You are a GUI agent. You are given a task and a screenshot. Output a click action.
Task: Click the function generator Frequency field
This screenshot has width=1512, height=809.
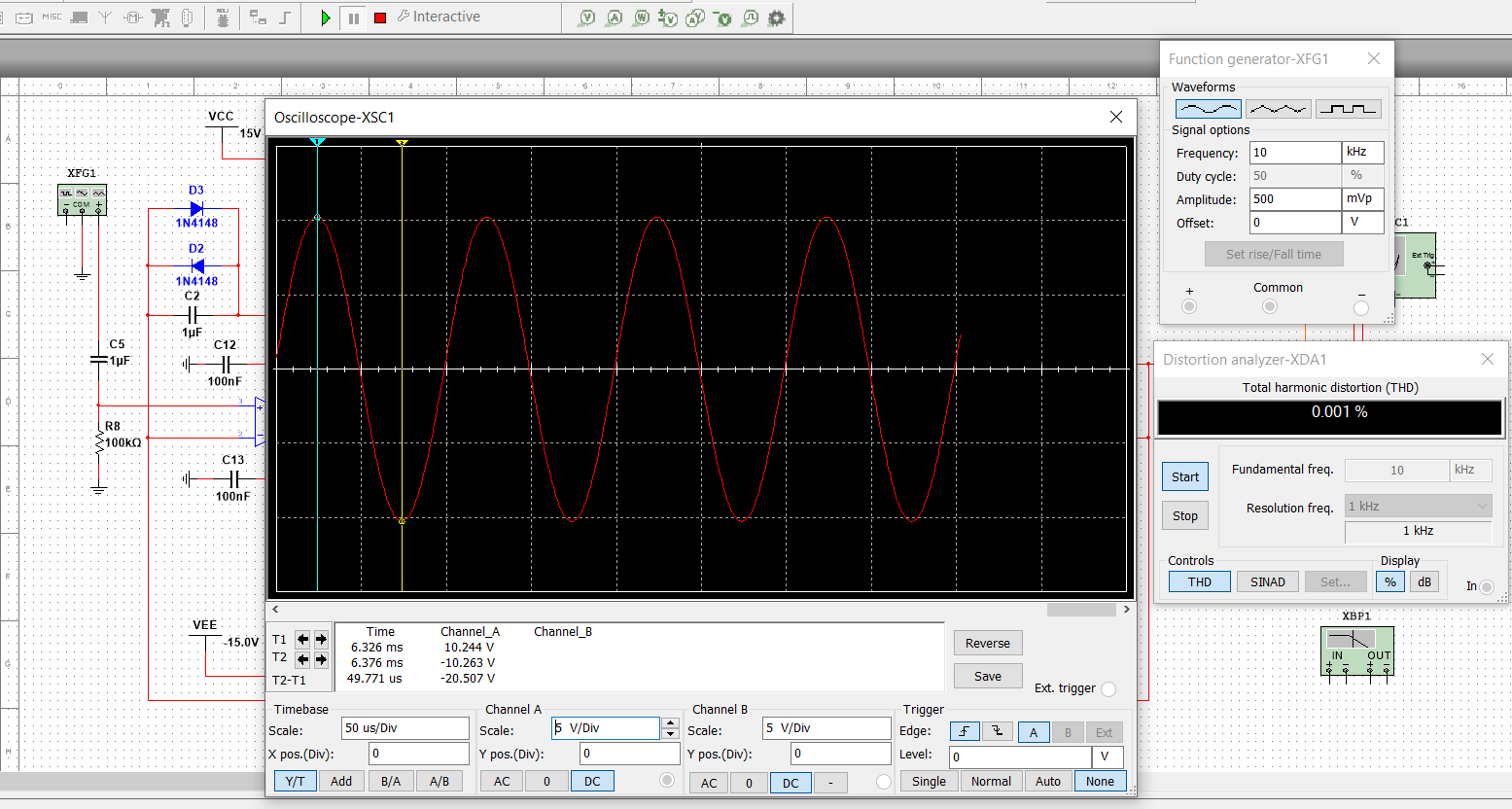click(1295, 153)
